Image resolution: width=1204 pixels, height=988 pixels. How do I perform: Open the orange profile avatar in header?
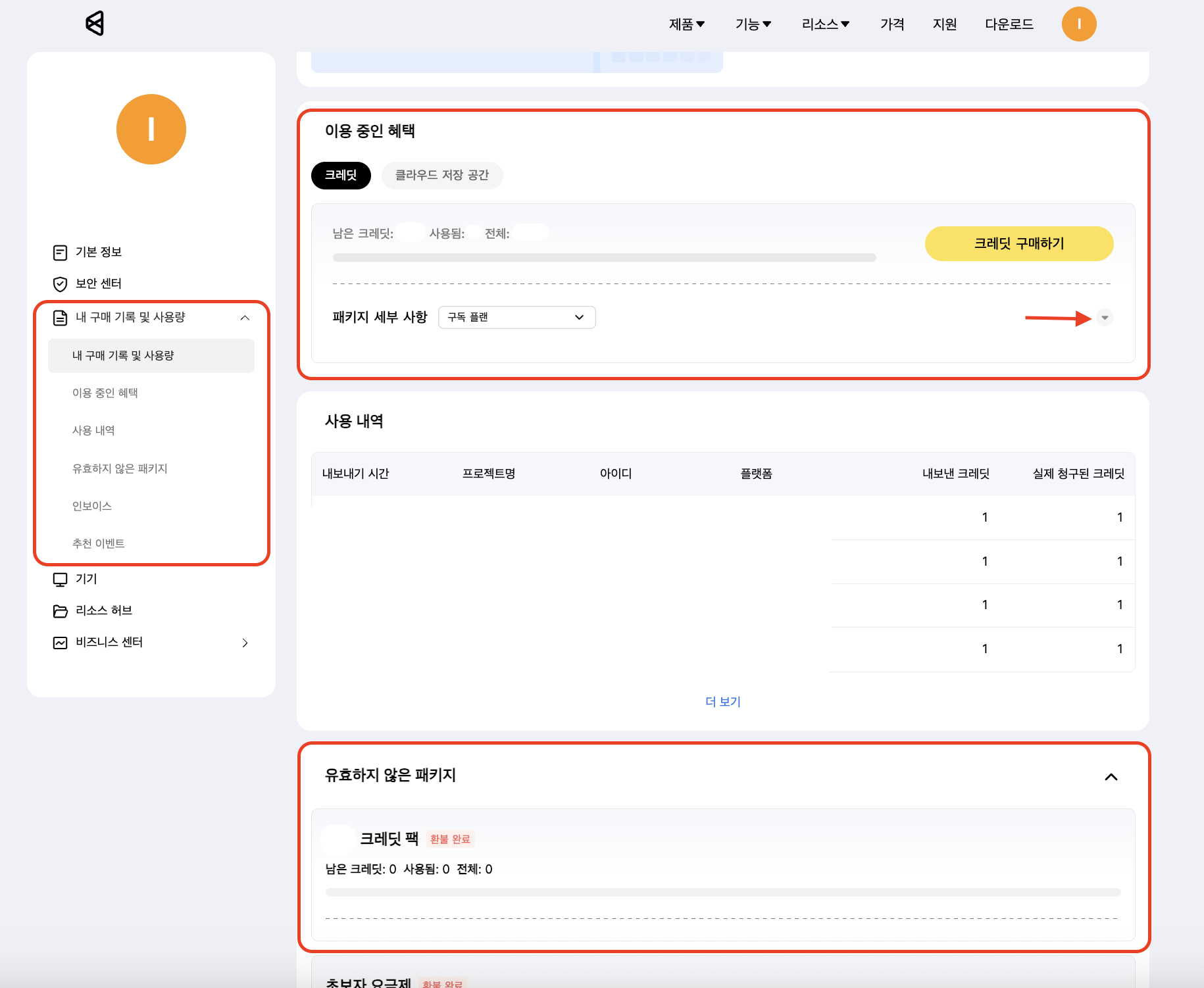(1078, 24)
